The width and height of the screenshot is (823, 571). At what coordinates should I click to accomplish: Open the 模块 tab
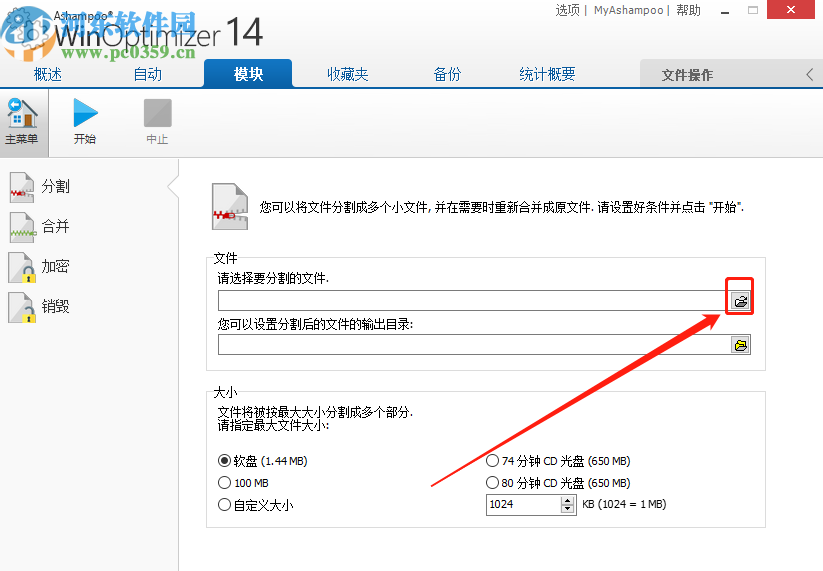coord(248,73)
